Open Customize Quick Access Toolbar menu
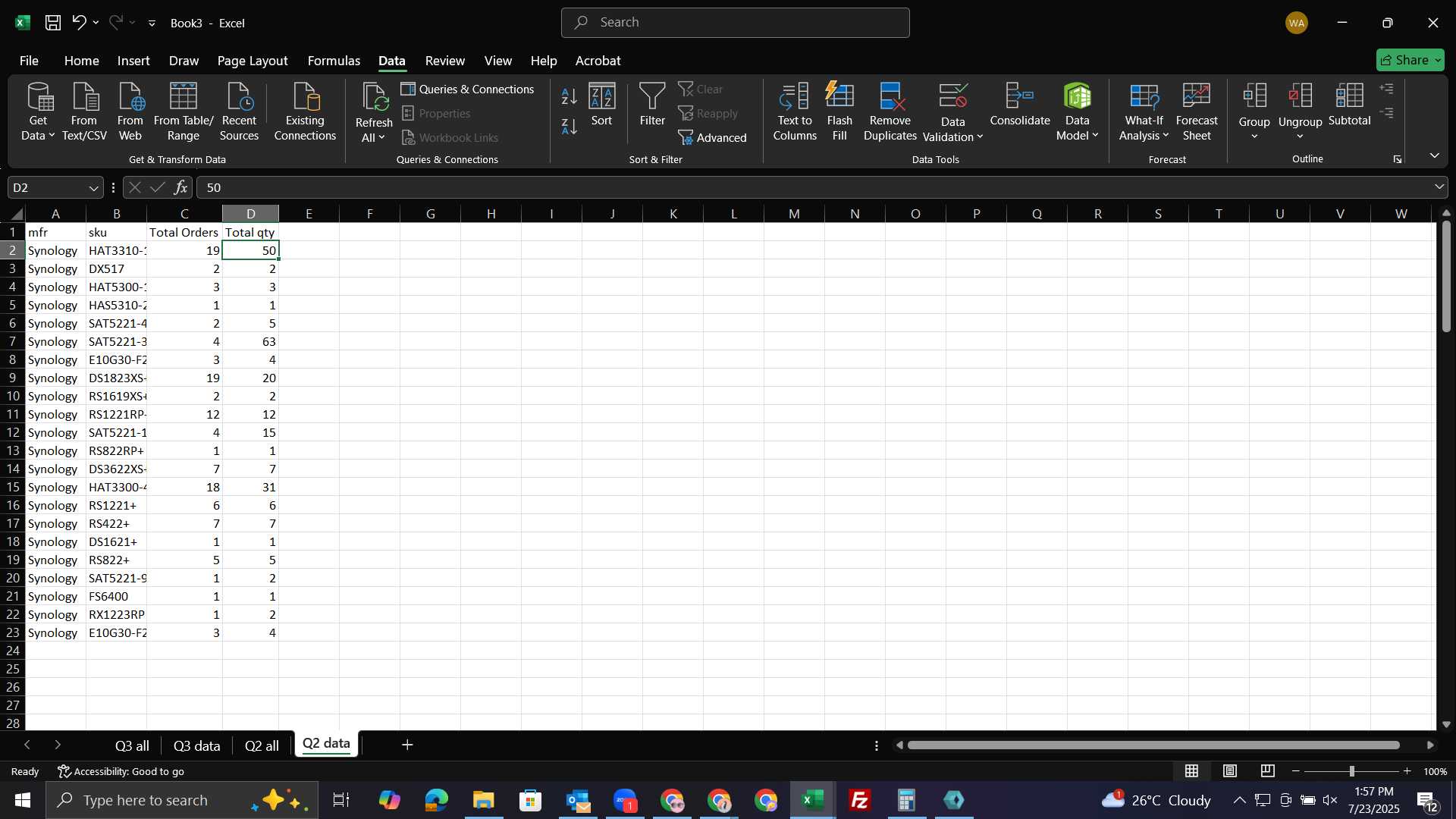 152,24
